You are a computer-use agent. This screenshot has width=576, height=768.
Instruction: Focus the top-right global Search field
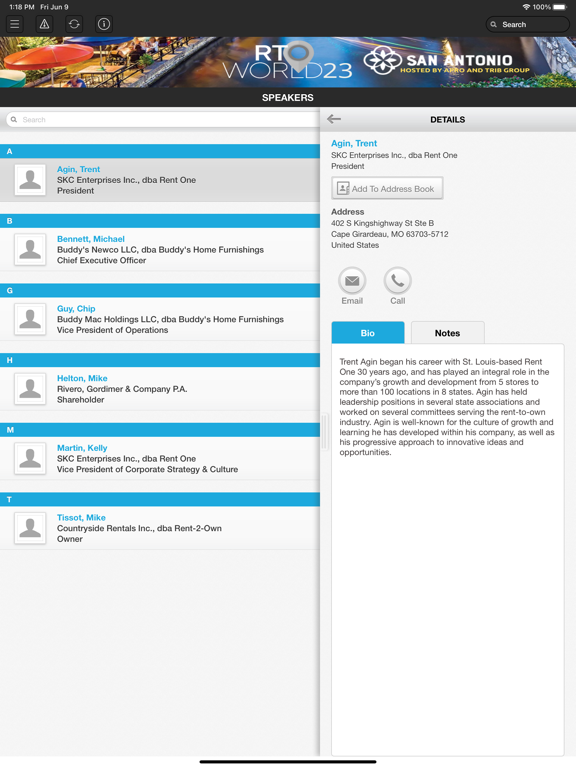[x=528, y=24]
